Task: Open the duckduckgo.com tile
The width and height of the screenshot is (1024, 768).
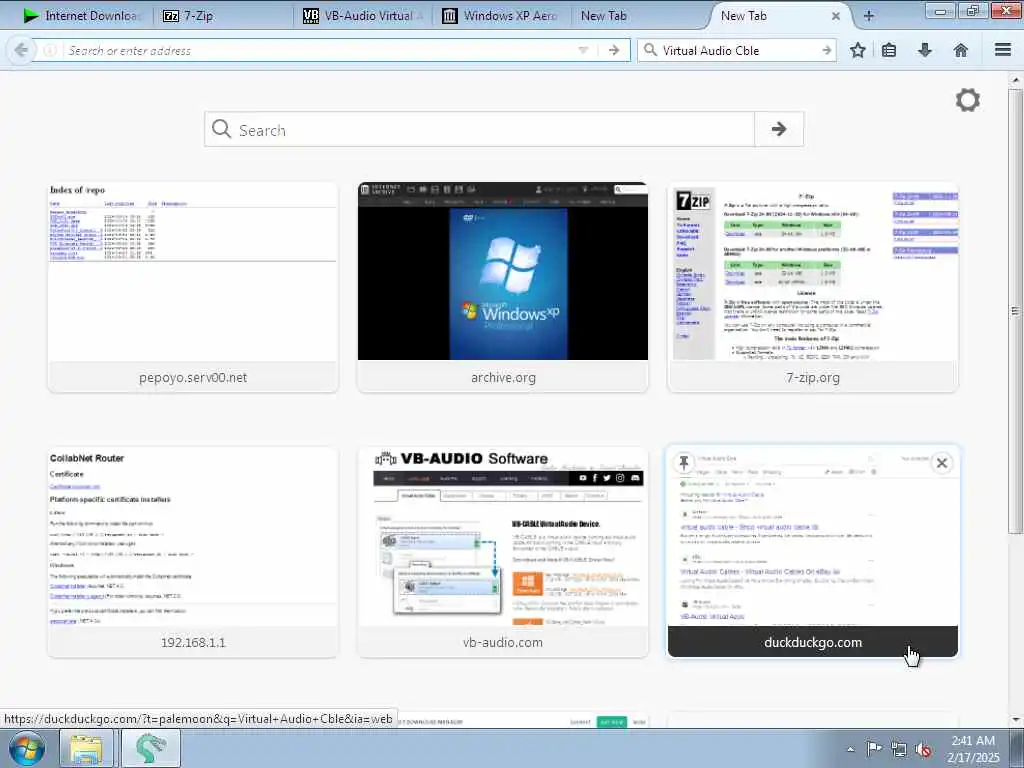Action: click(813, 552)
